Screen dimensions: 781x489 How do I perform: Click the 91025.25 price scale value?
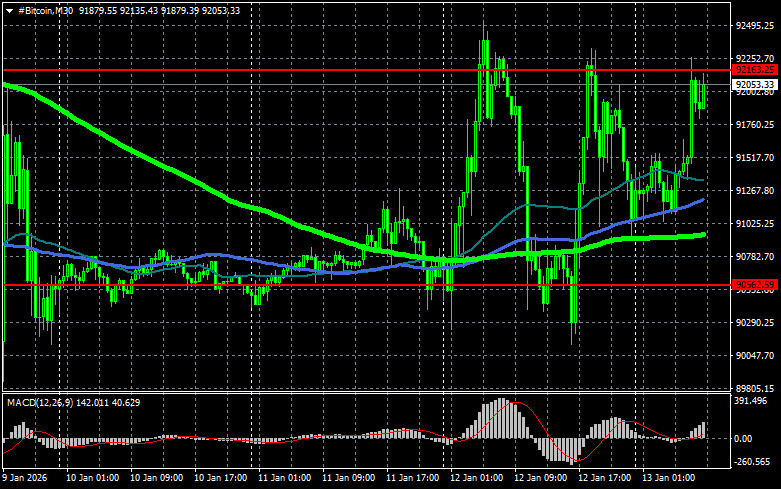pyautogui.click(x=755, y=224)
